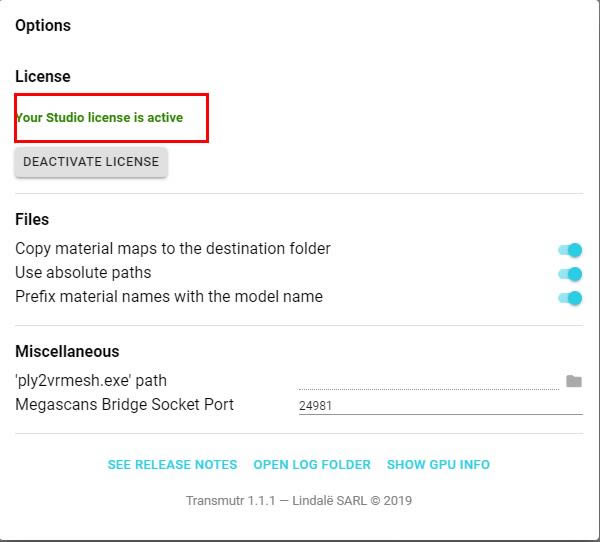The height and width of the screenshot is (542, 600).
Task: Click the Options dialog title
Action: (43, 26)
